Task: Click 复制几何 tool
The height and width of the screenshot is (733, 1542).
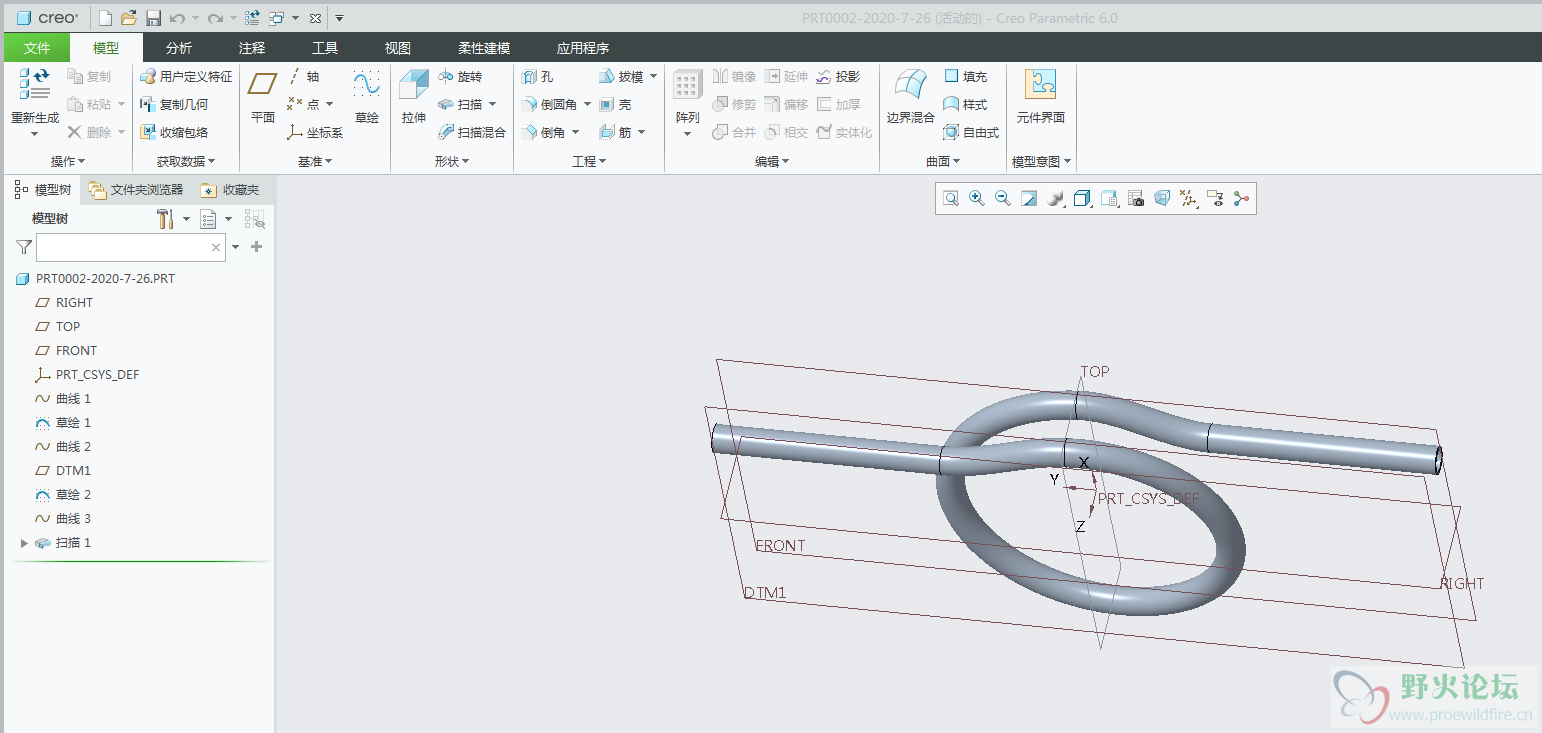Action: tap(174, 104)
